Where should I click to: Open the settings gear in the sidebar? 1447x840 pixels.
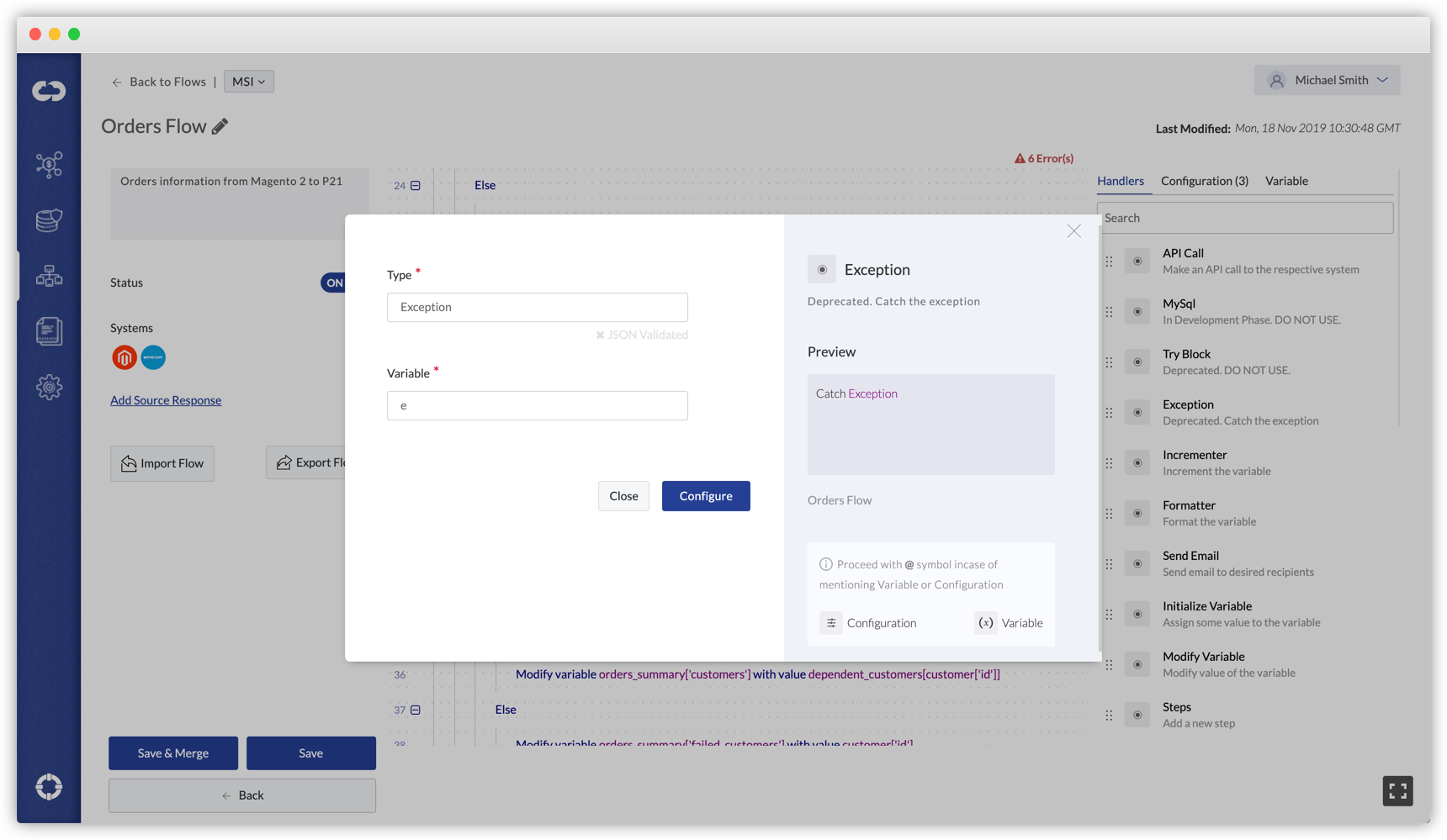[x=49, y=388]
